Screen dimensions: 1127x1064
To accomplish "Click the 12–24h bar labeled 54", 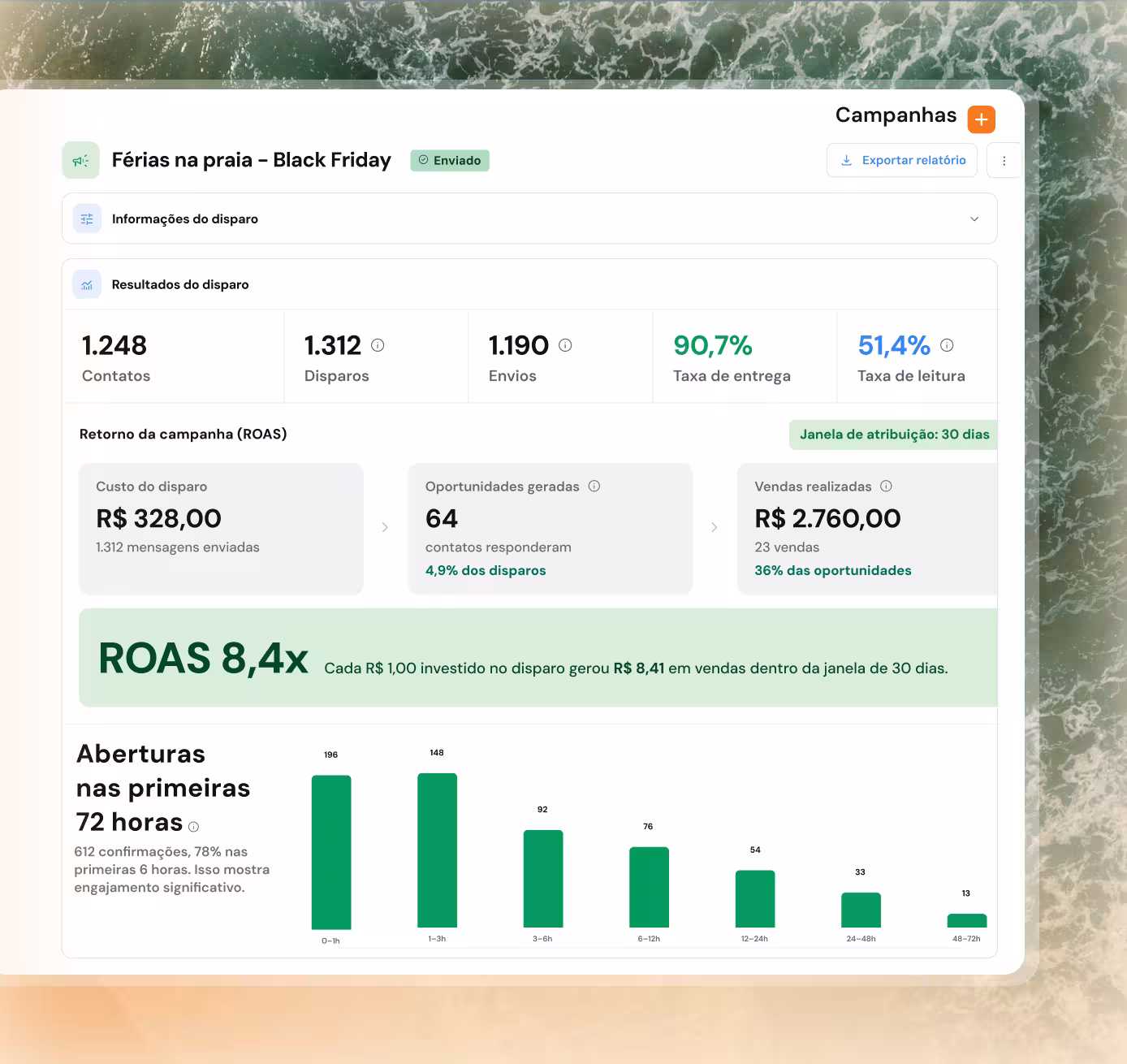I will point(755,899).
